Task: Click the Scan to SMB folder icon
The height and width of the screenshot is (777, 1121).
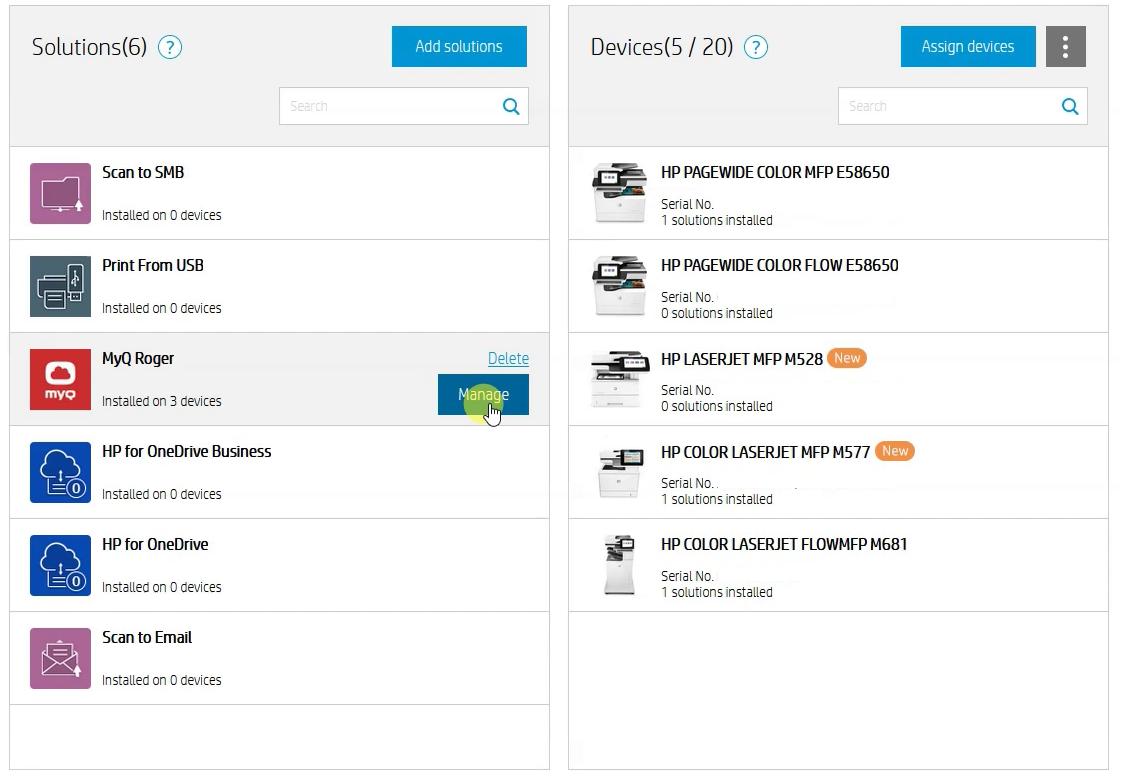Action: (60, 193)
